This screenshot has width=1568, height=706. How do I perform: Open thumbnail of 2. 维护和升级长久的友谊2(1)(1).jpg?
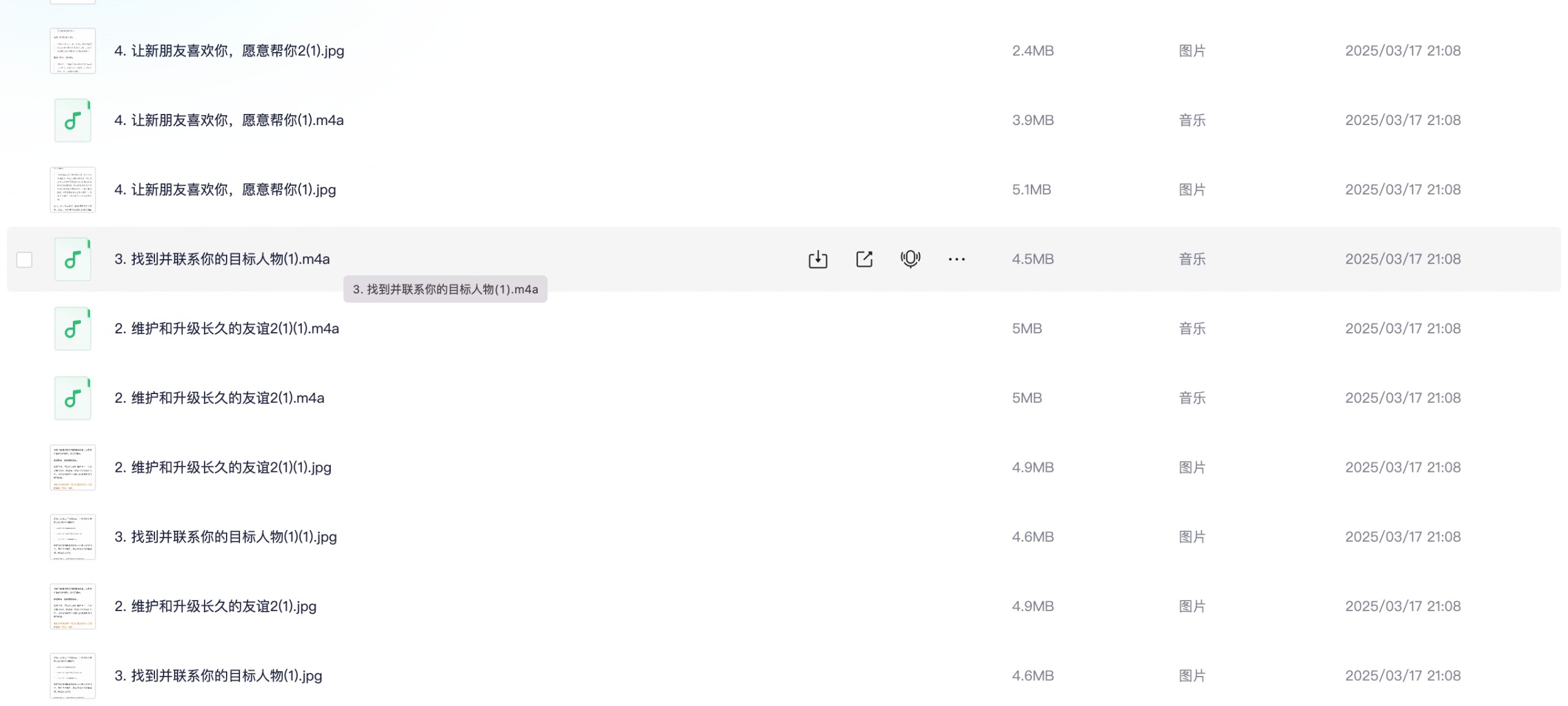click(73, 468)
